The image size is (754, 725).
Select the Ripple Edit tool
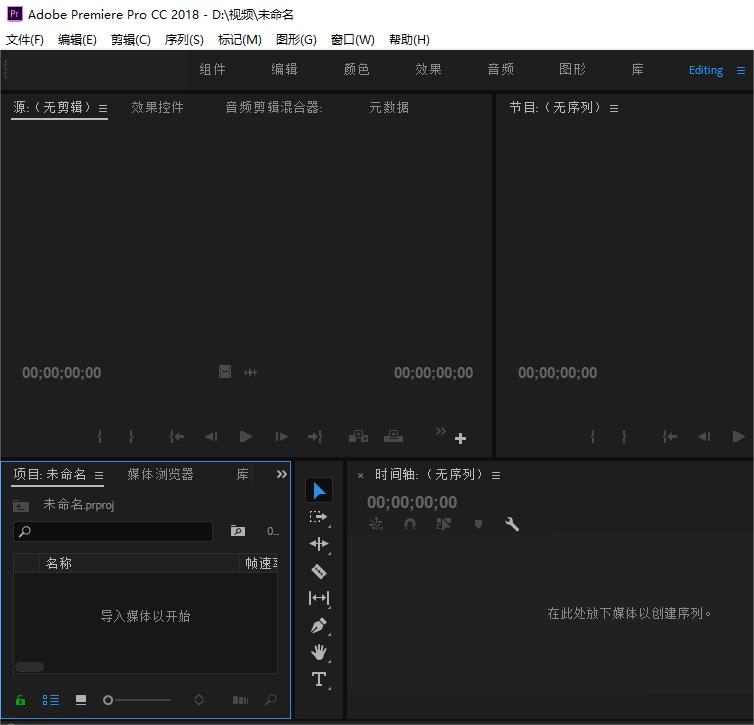click(x=319, y=544)
